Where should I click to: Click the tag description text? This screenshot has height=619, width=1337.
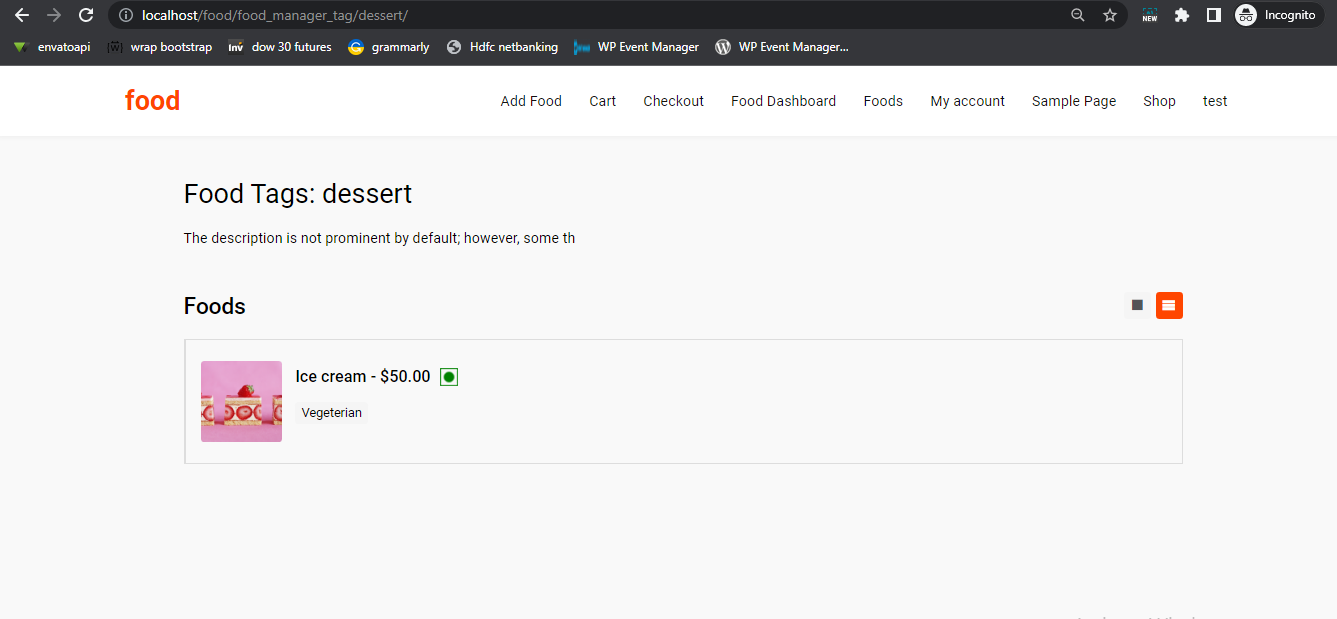(379, 238)
